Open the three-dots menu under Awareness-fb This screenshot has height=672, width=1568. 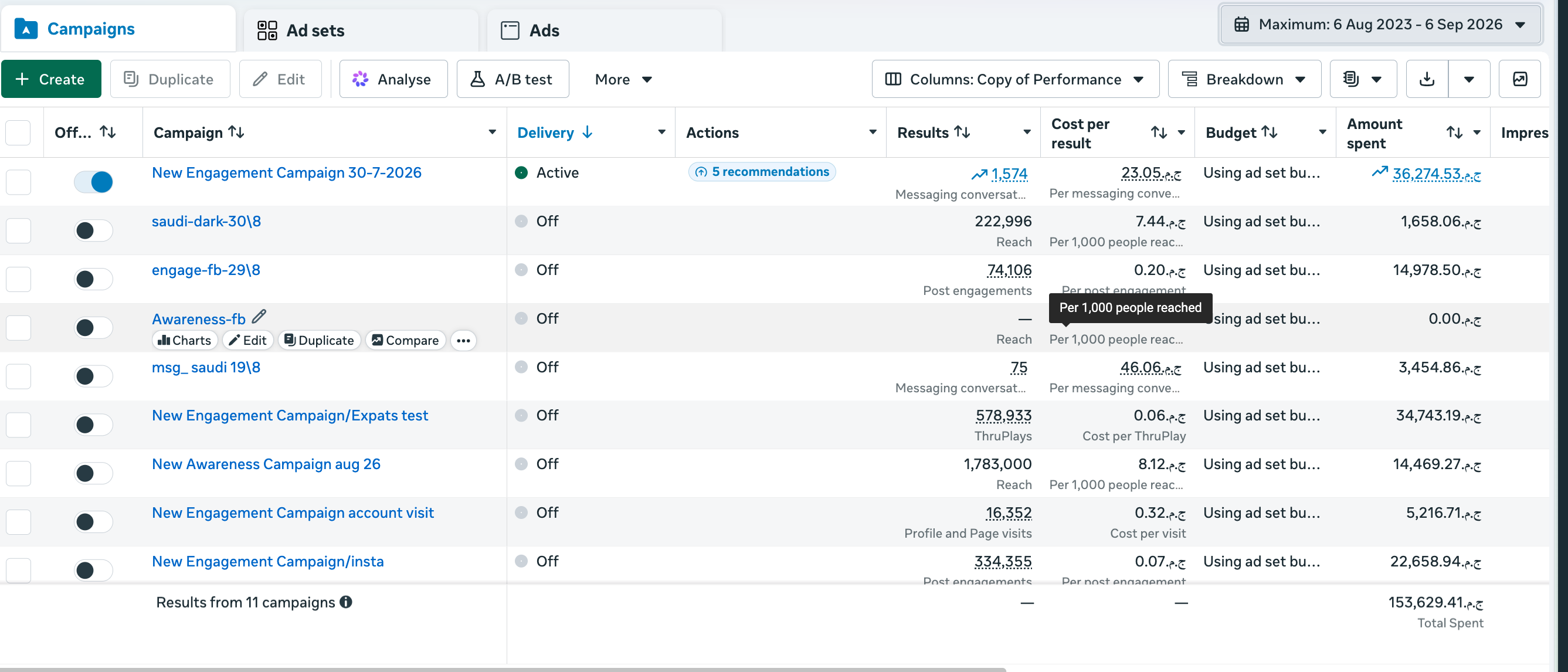pos(463,340)
